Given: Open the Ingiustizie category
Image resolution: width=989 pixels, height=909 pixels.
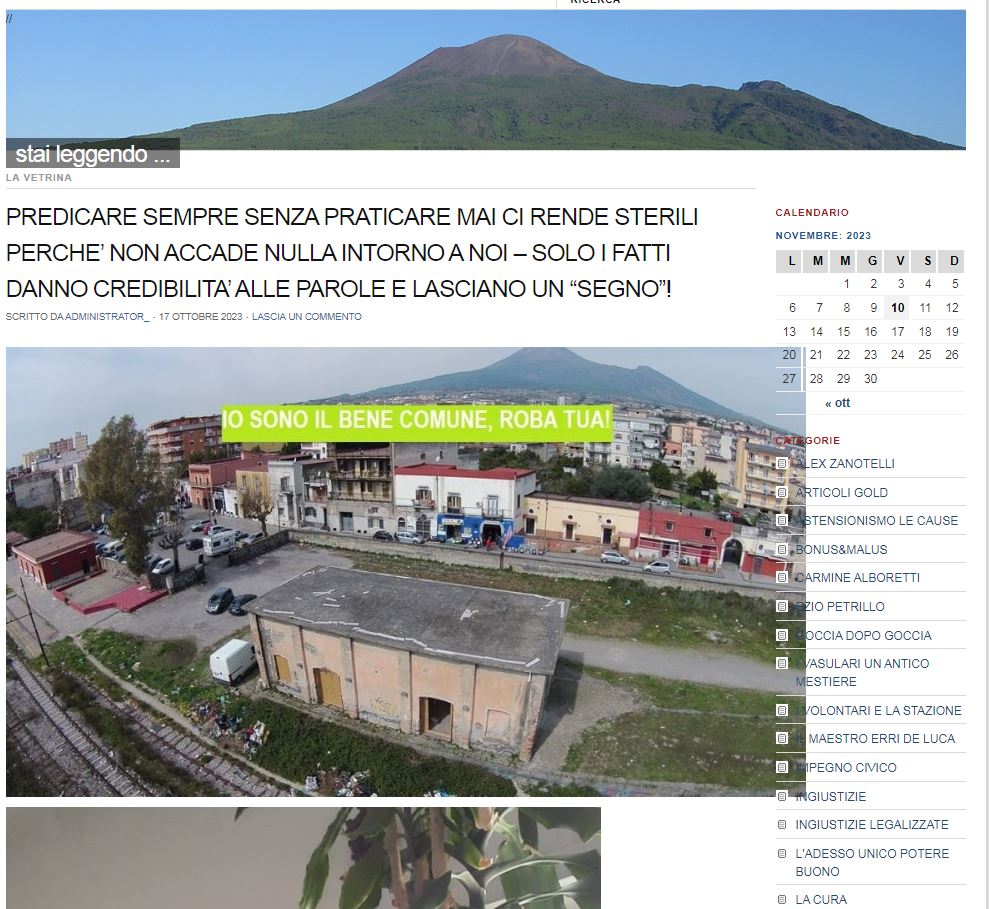Looking at the screenshot, I should (x=830, y=796).
